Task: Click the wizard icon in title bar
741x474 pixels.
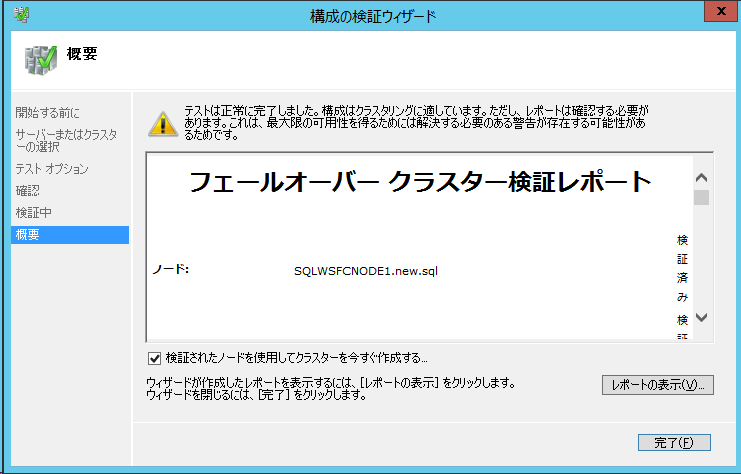Action: [x=19, y=14]
